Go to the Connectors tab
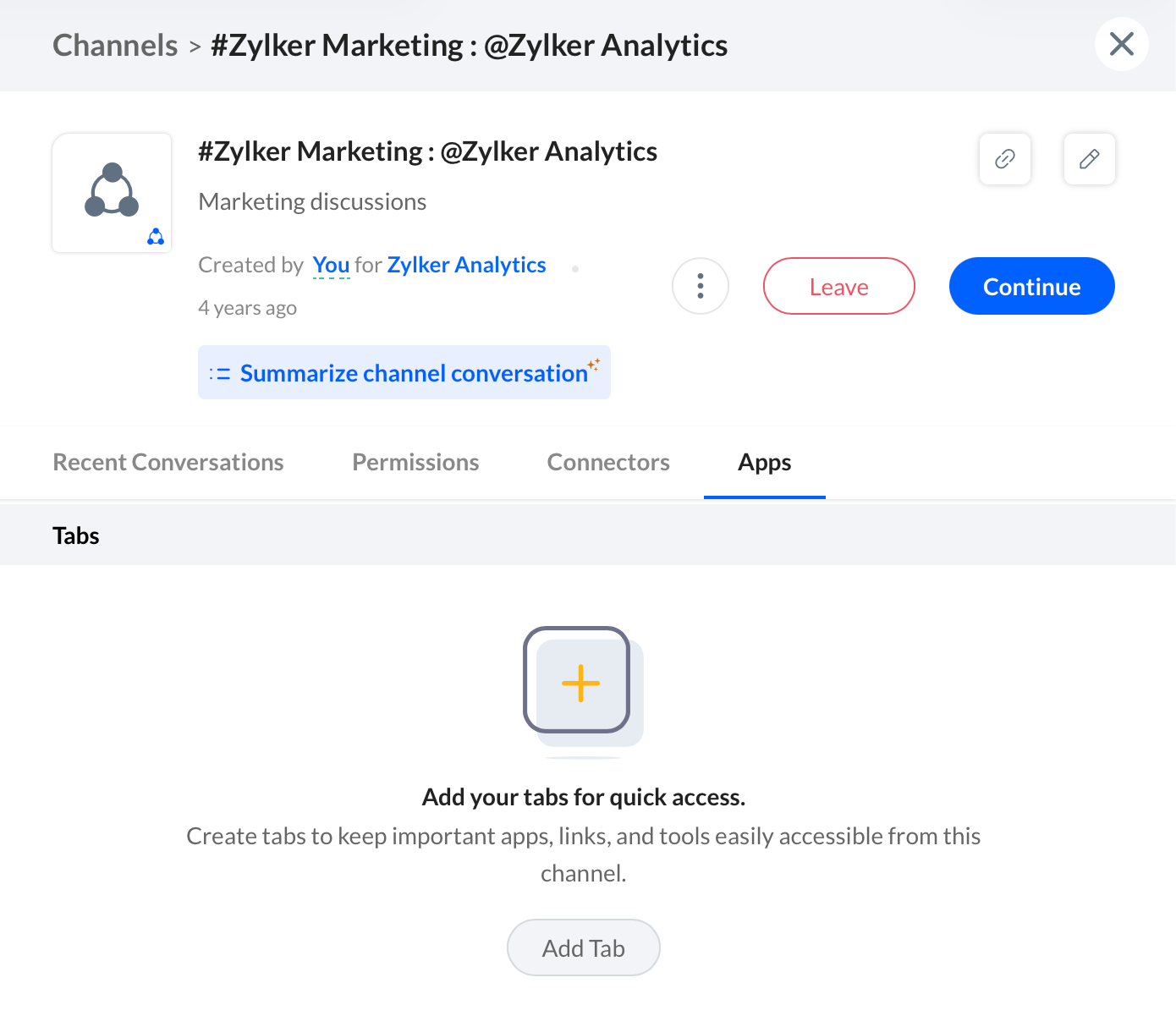 [608, 462]
